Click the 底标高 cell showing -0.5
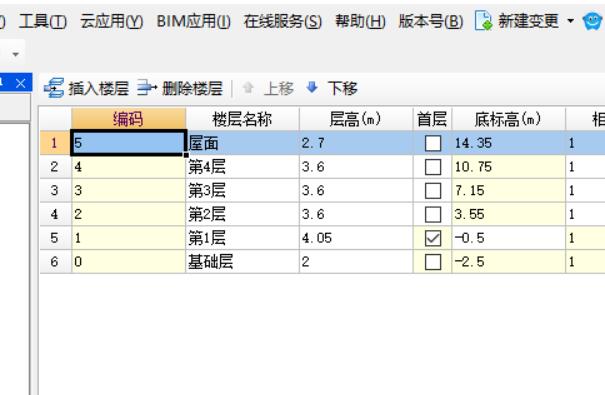The height and width of the screenshot is (395, 605). 508,238
